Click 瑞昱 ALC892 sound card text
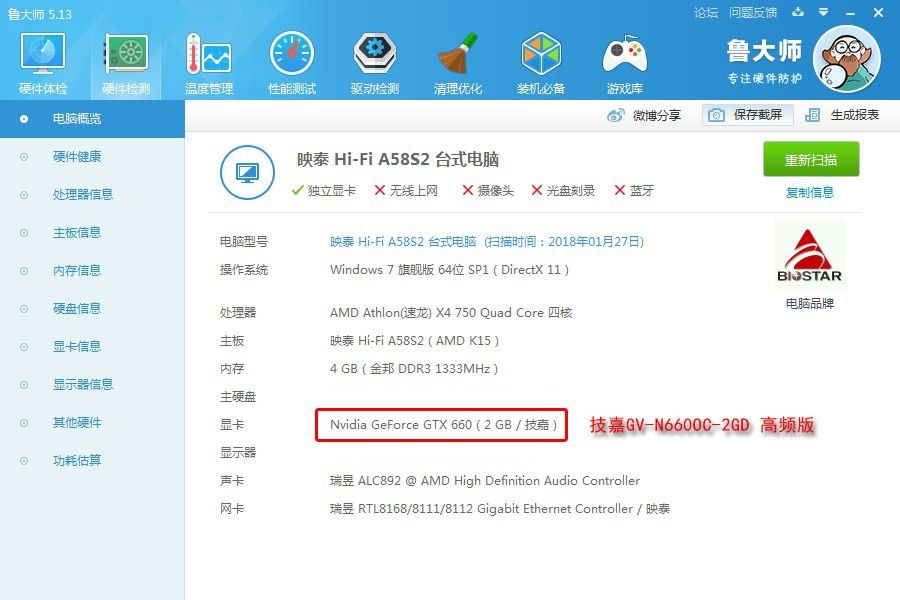The height and width of the screenshot is (600, 900). click(x=485, y=481)
